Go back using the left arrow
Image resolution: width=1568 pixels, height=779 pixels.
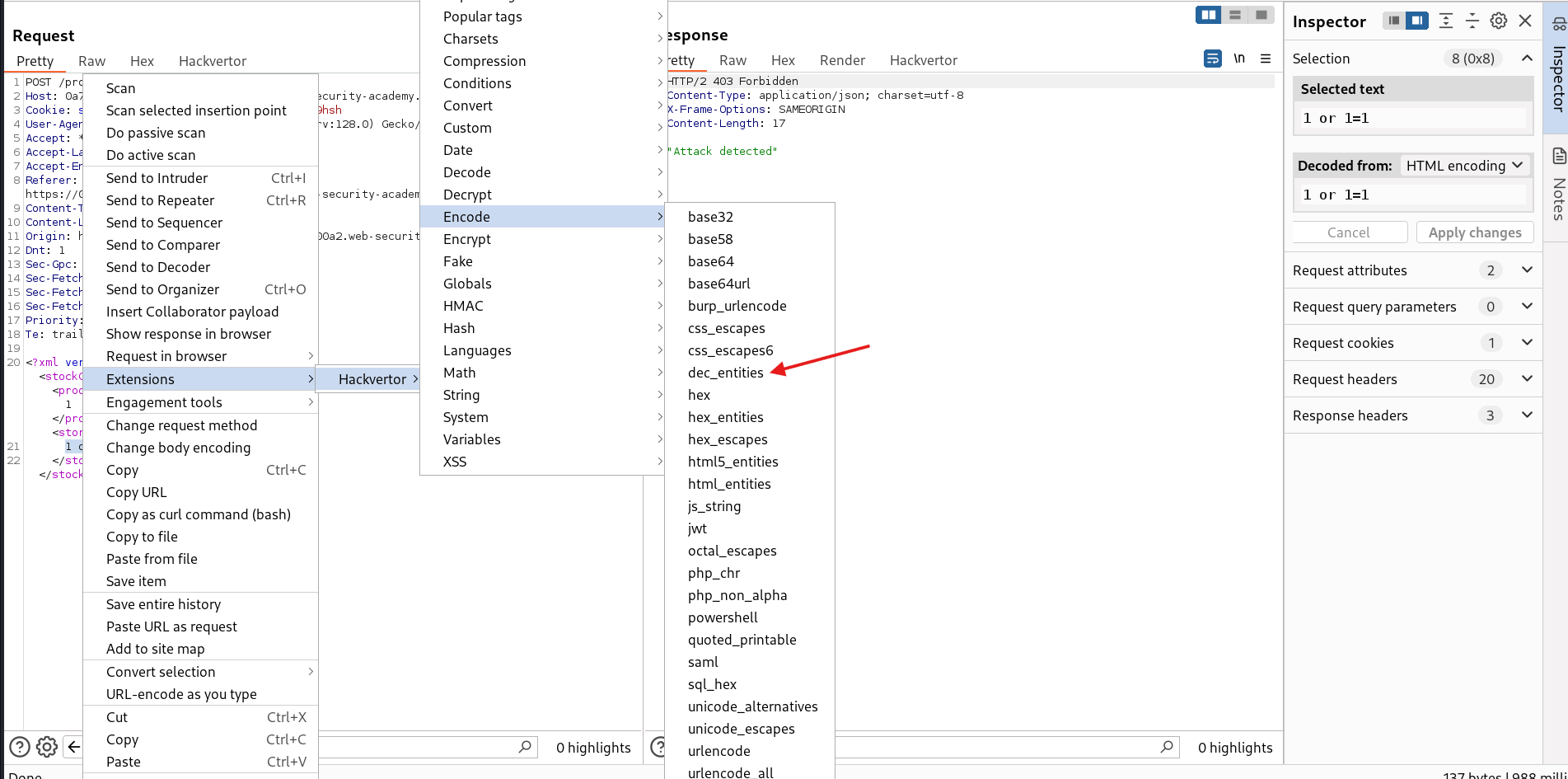73,747
